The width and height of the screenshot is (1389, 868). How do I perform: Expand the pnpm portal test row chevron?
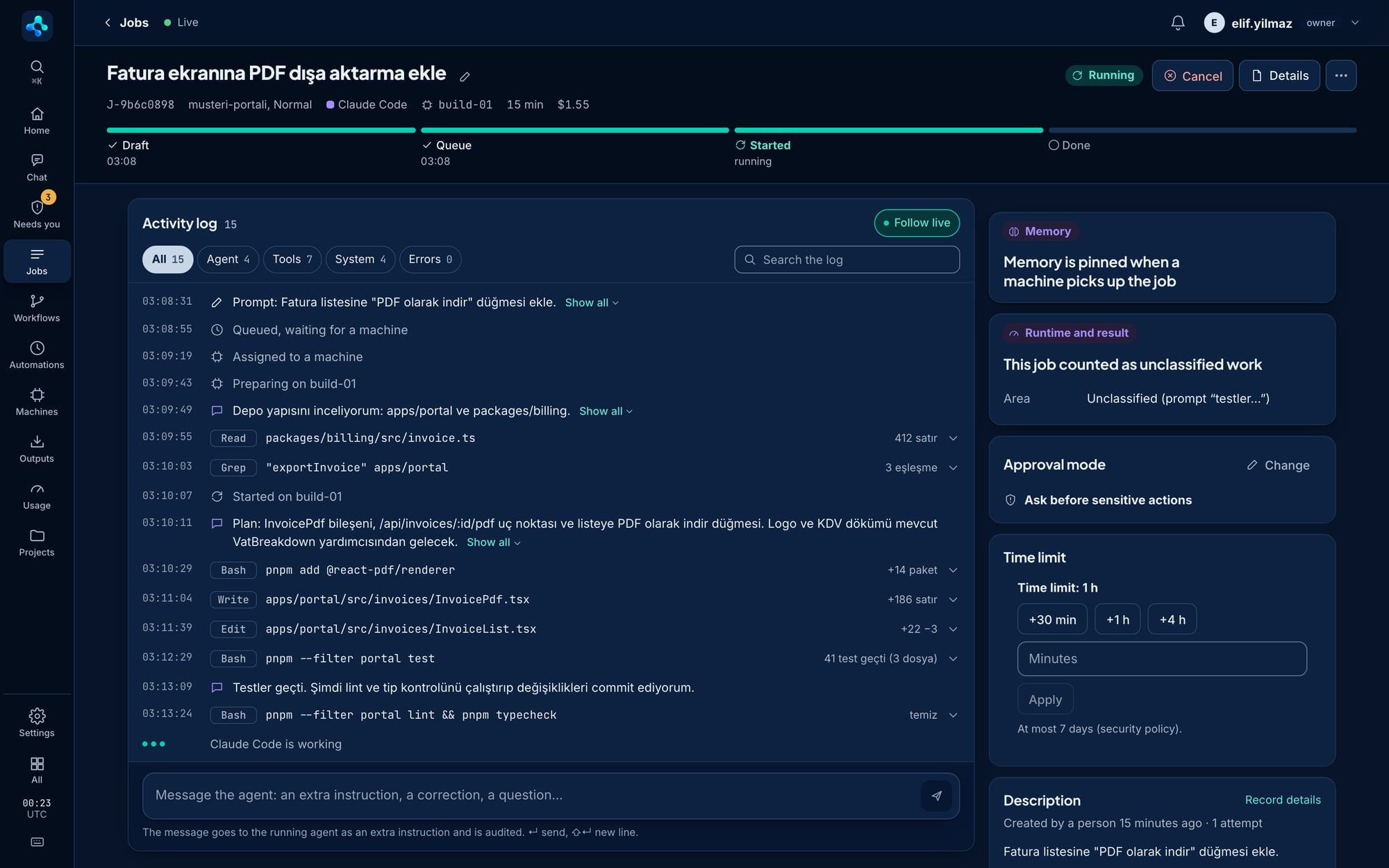(953, 659)
